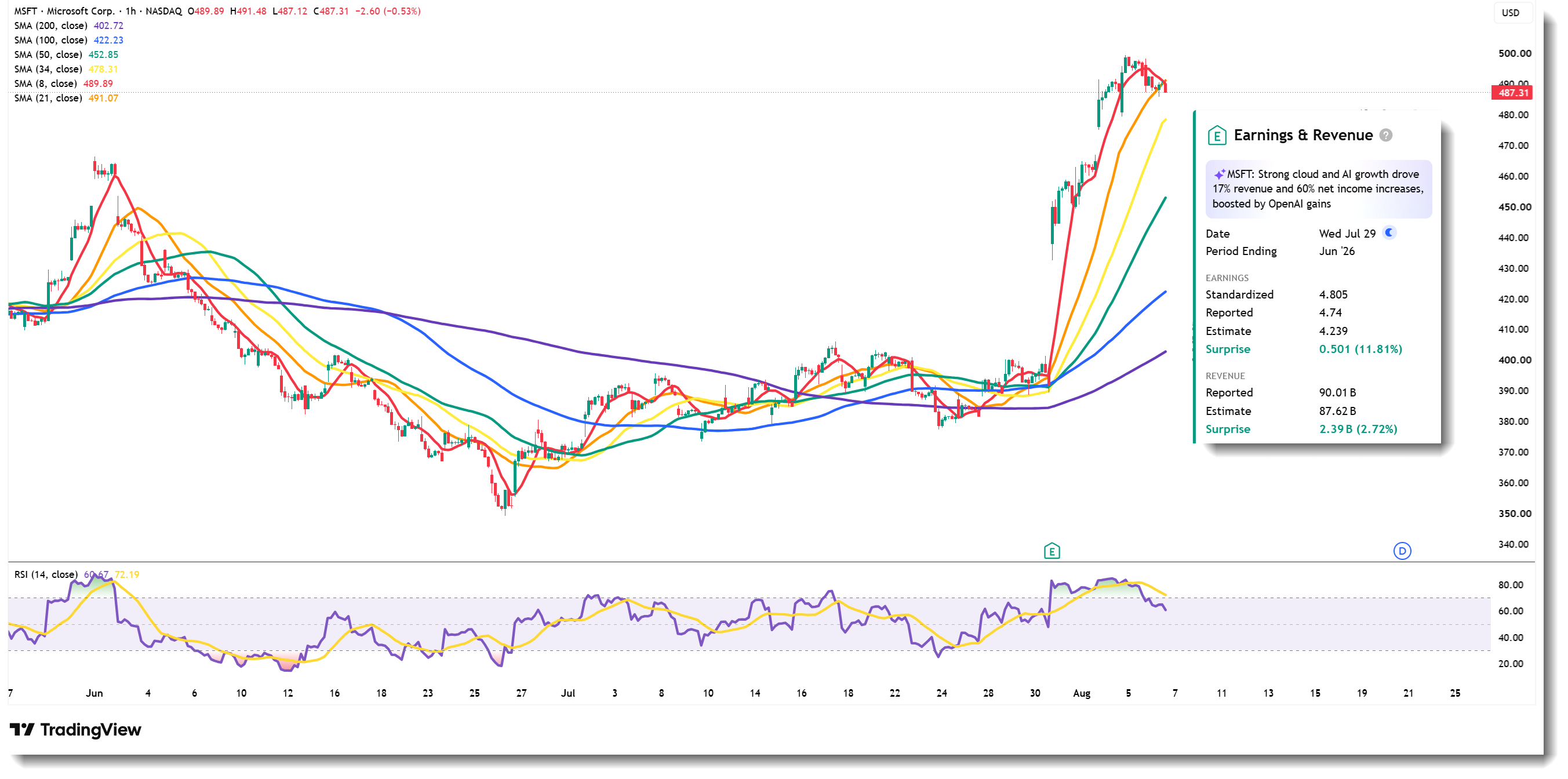
Task: Click the RSI value 72.19
Action: 126,574
